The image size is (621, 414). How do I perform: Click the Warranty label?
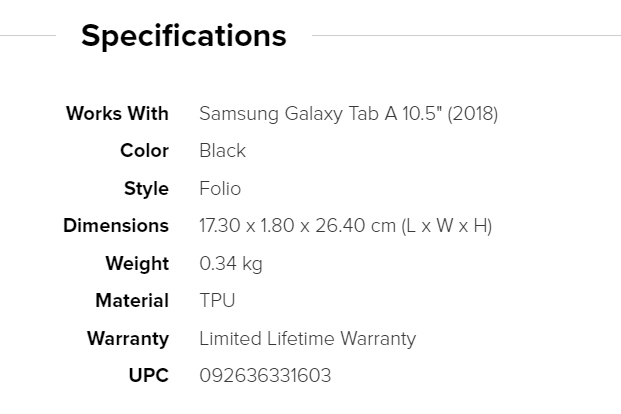pos(128,339)
